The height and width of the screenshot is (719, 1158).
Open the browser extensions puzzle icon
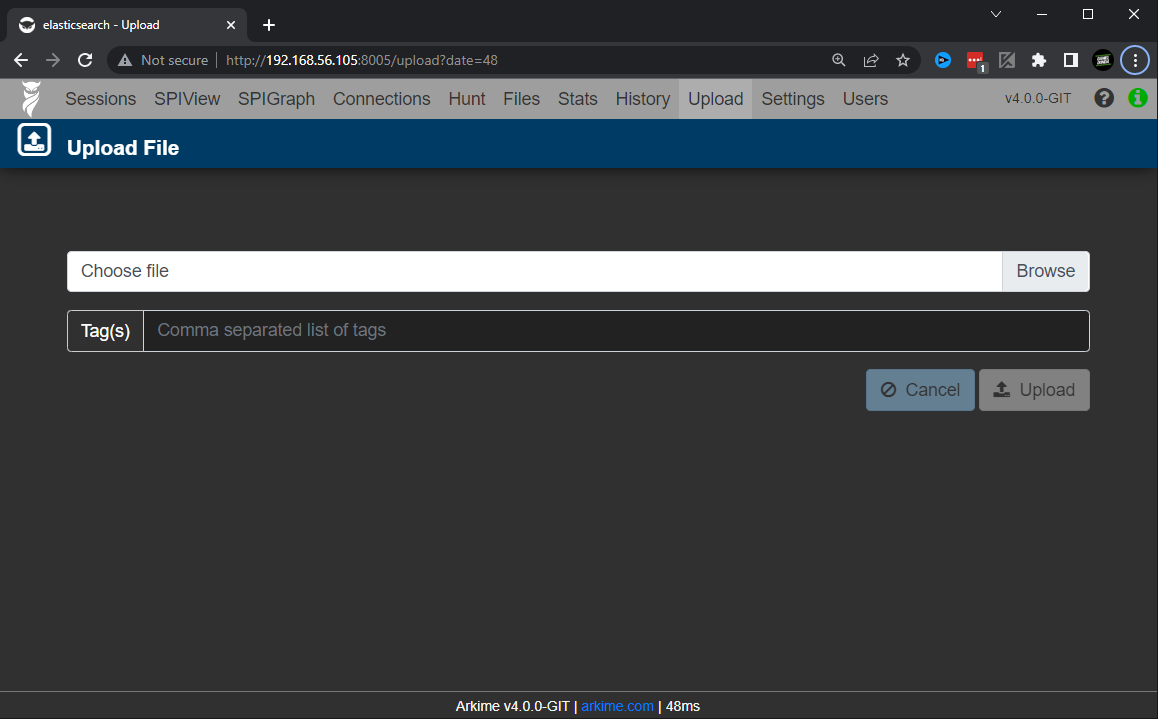[1038, 61]
